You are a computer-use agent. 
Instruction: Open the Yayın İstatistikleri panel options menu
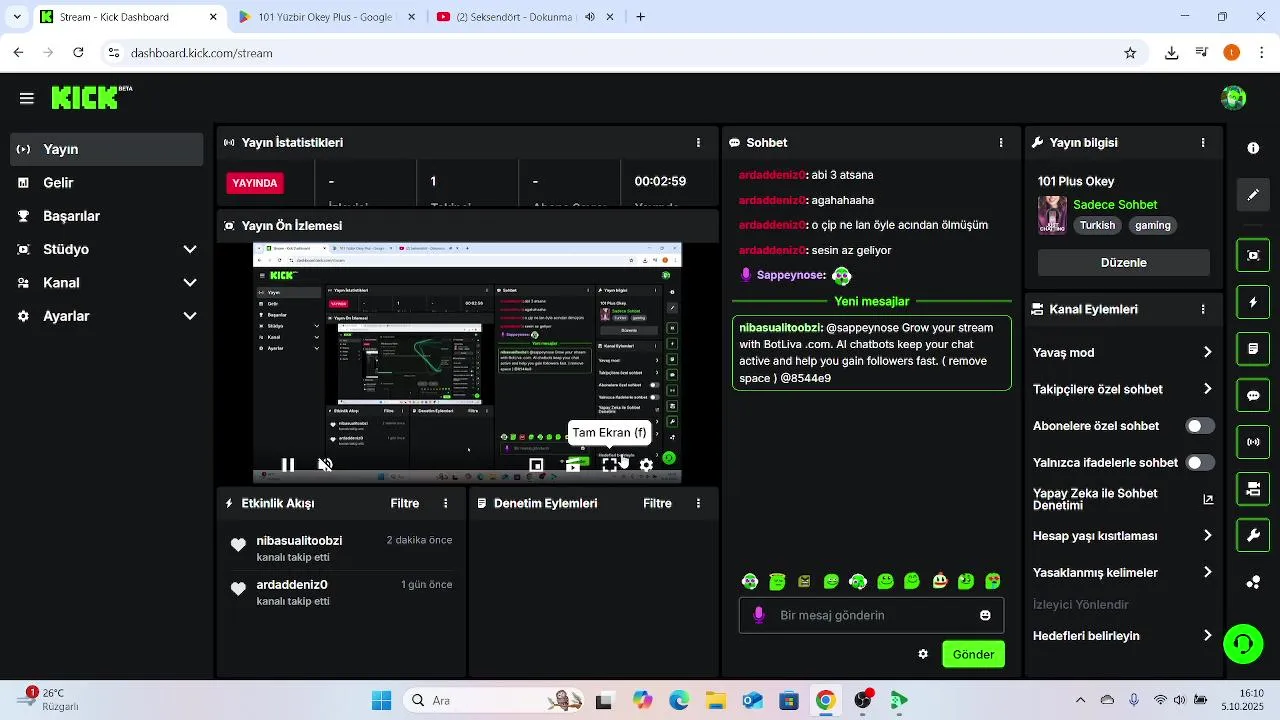coord(698,143)
